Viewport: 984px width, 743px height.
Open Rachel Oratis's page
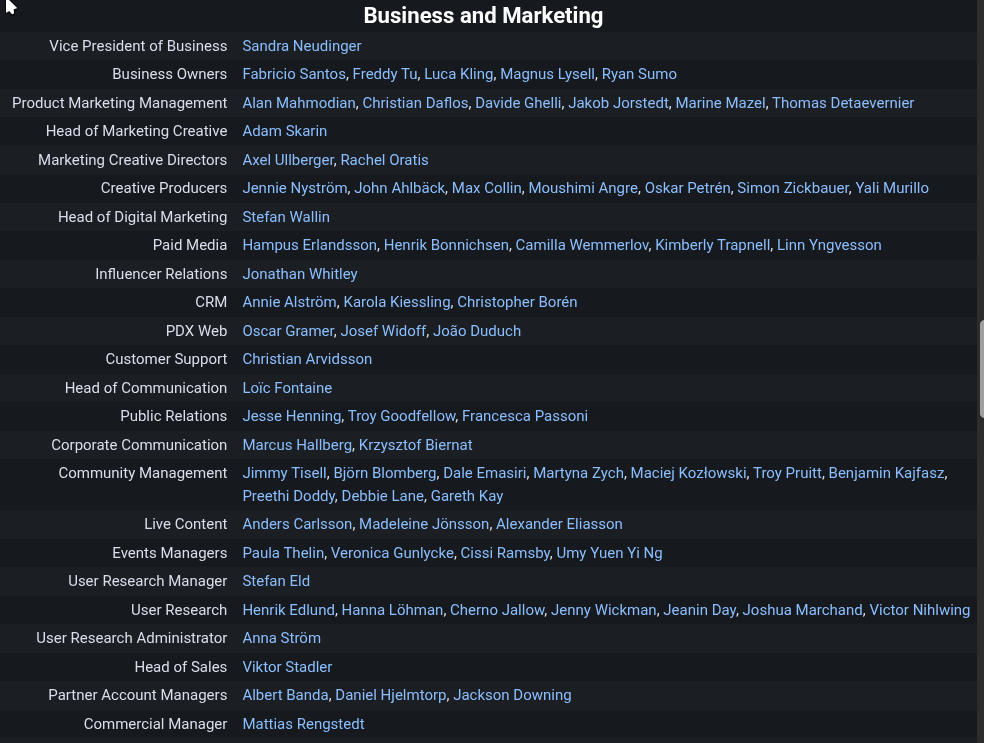384,160
